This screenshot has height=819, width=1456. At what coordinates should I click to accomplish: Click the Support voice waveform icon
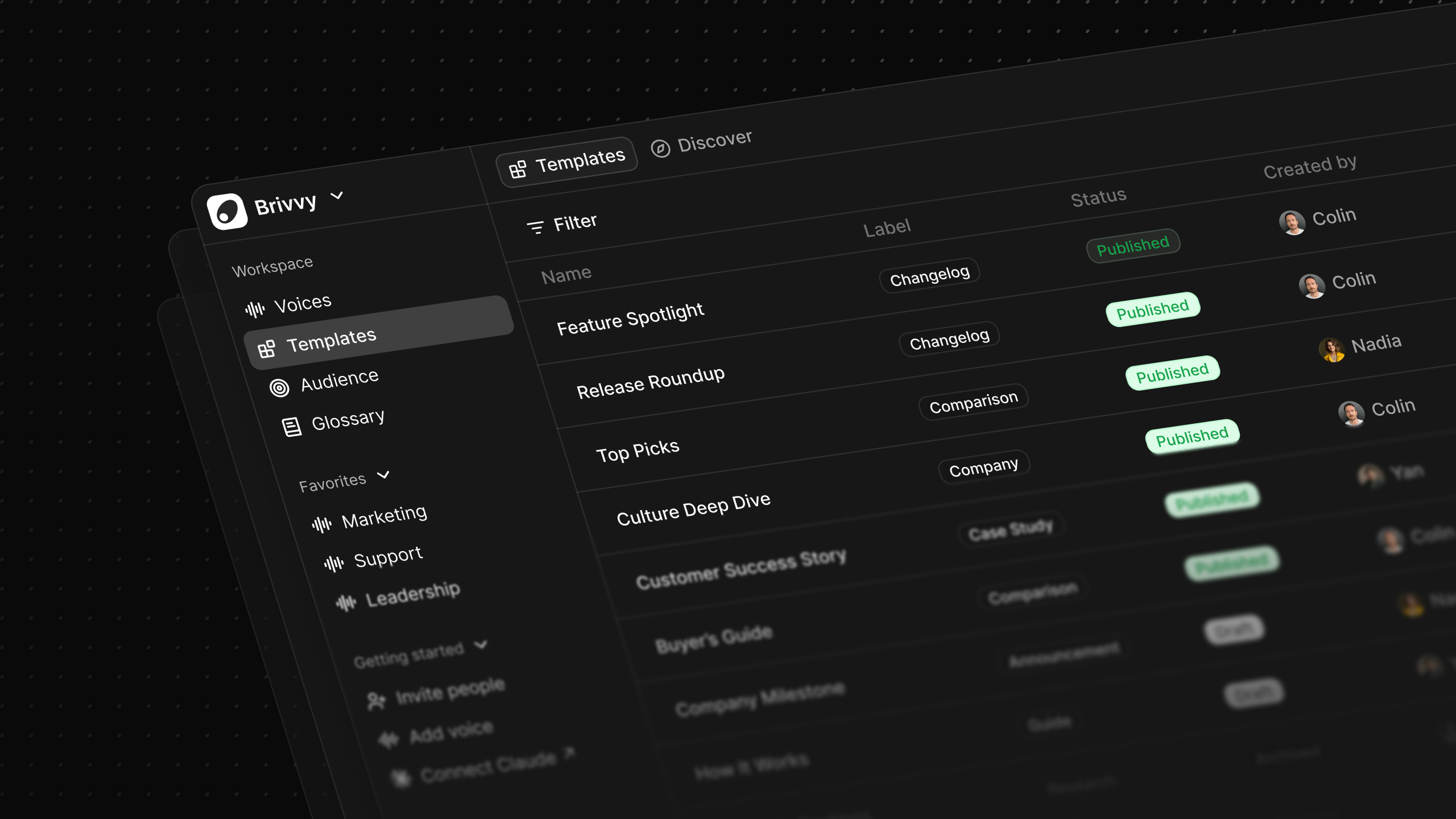(x=334, y=563)
